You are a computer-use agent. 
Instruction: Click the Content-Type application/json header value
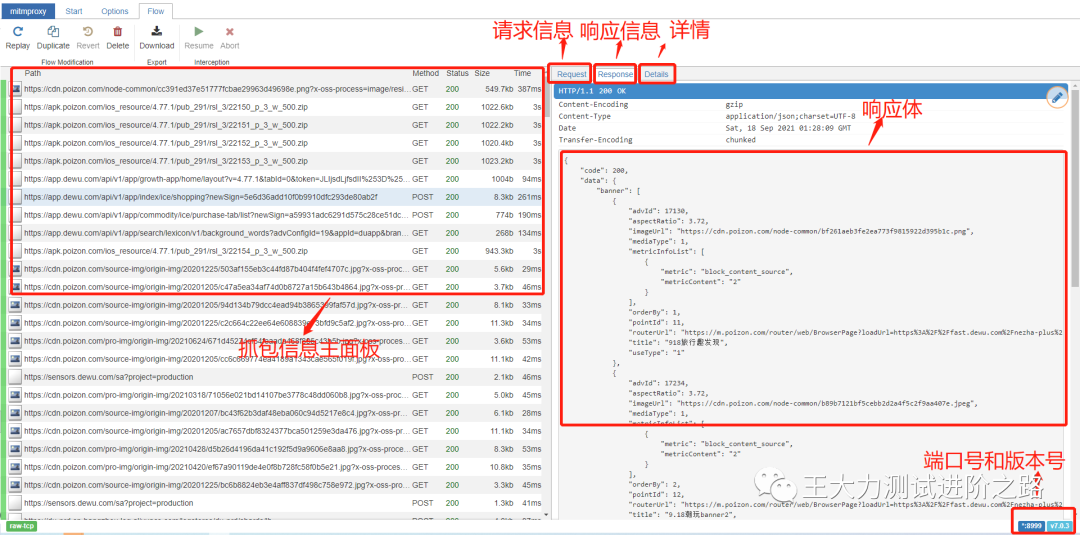click(x=790, y=116)
